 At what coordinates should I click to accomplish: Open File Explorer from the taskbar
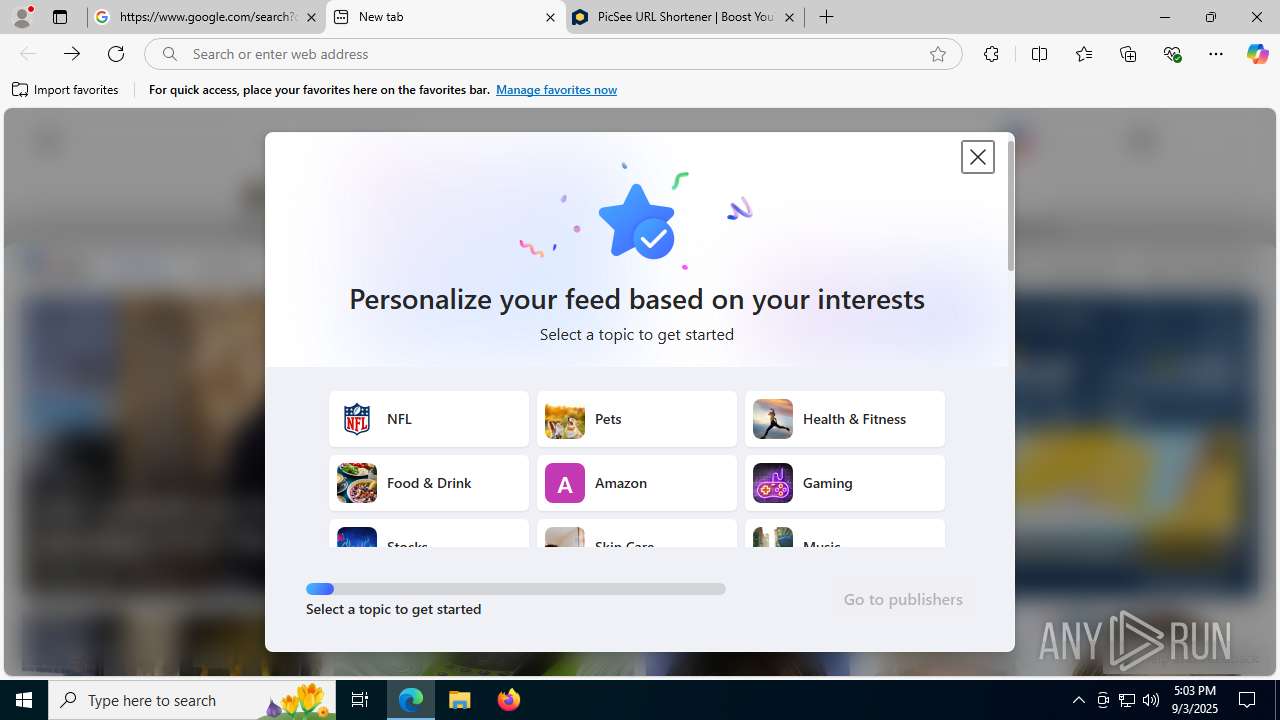460,700
